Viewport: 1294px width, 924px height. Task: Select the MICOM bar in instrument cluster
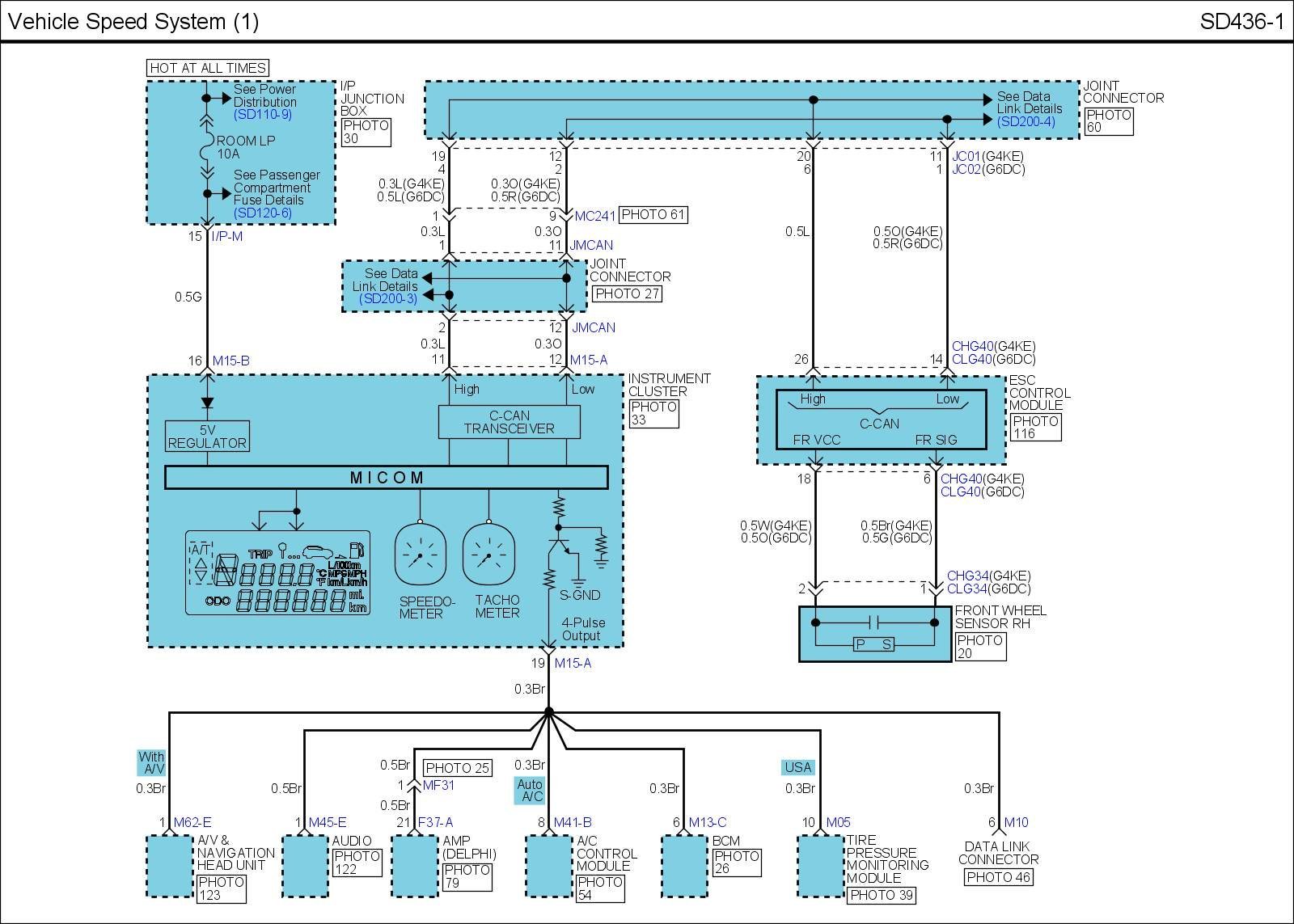(x=386, y=478)
